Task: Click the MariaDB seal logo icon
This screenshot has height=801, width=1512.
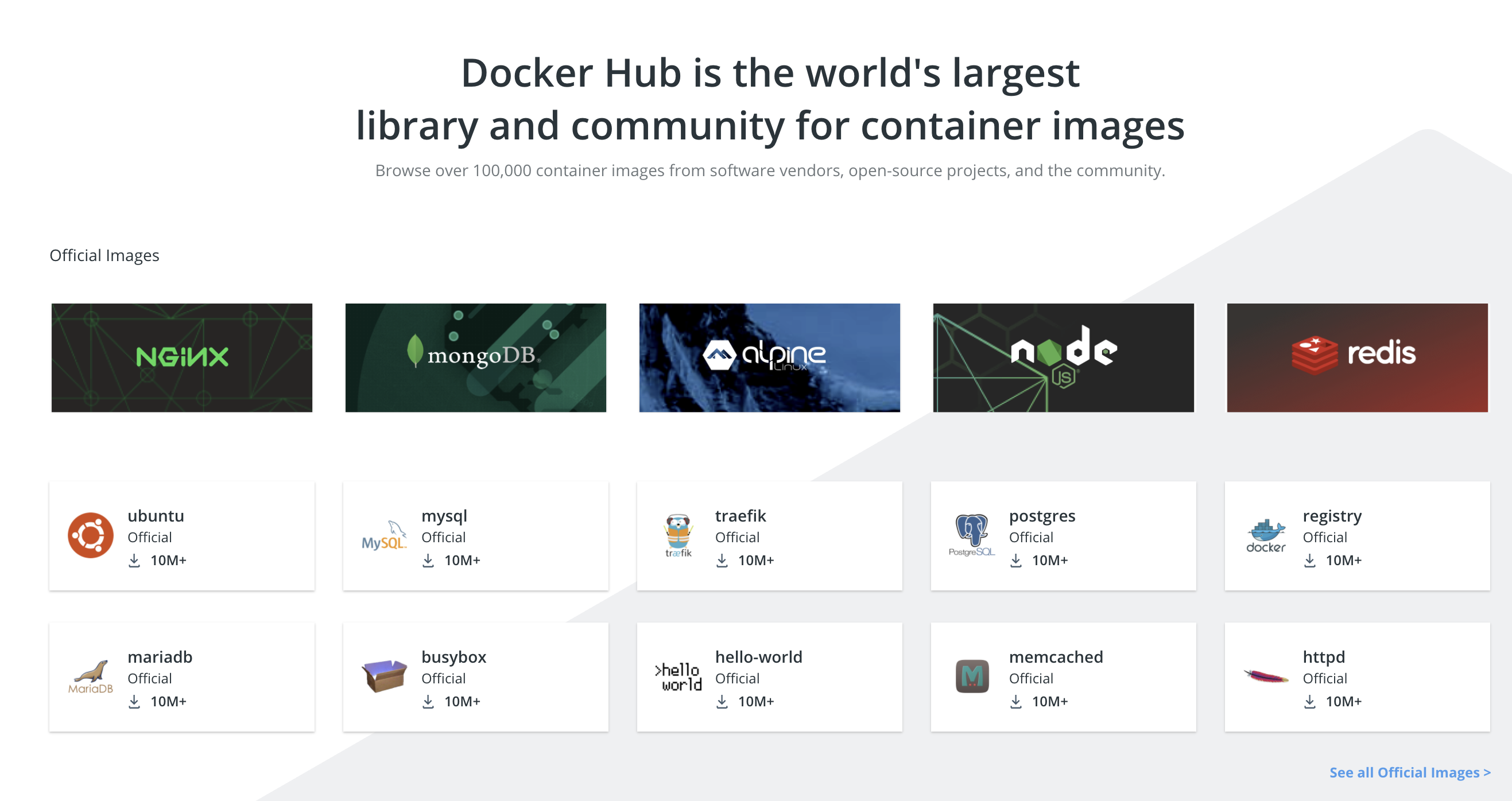Action: pos(90,676)
